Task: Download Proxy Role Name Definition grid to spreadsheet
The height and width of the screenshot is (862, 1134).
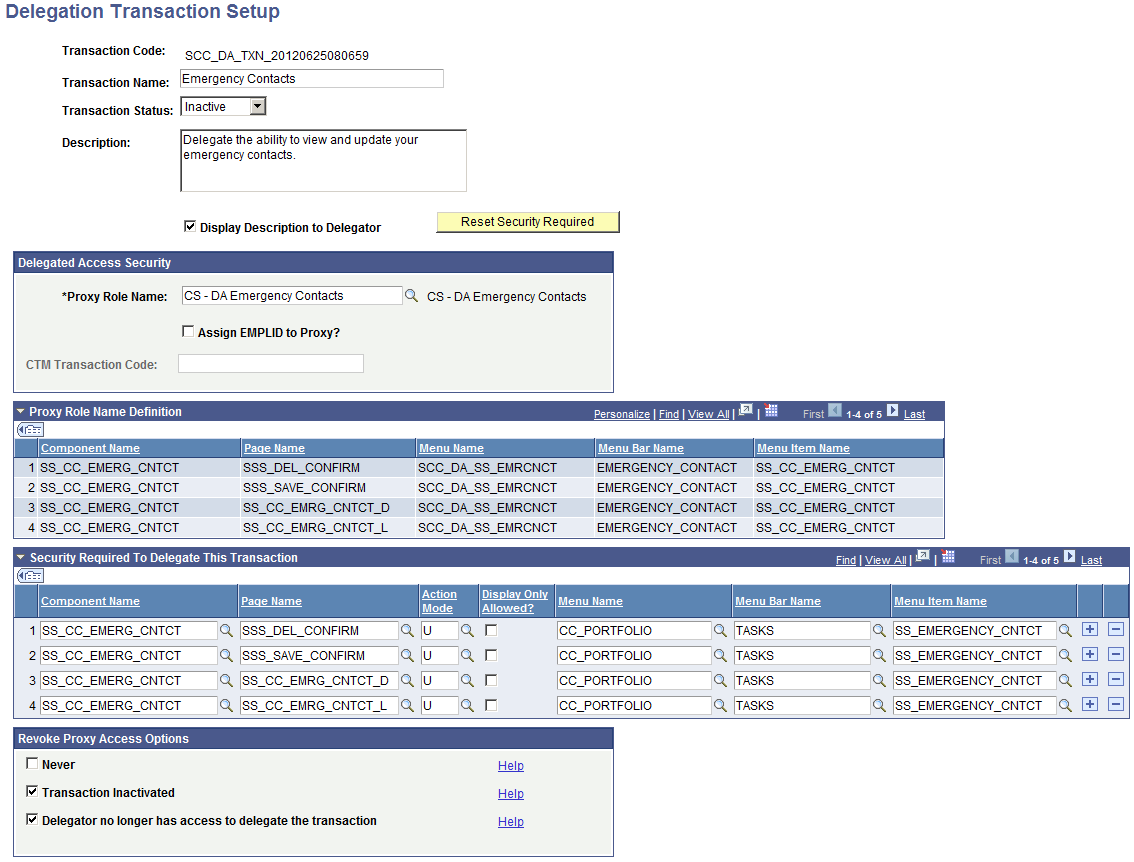Action: click(x=772, y=412)
